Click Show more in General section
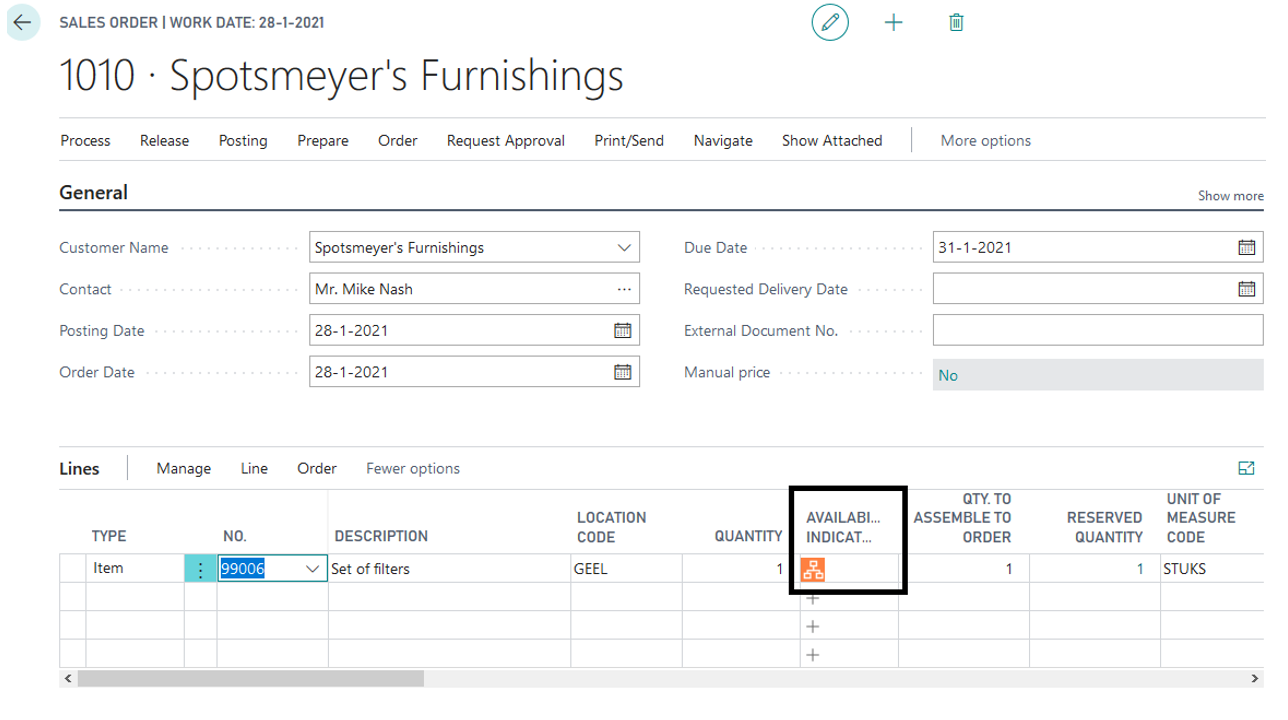 (x=1230, y=196)
